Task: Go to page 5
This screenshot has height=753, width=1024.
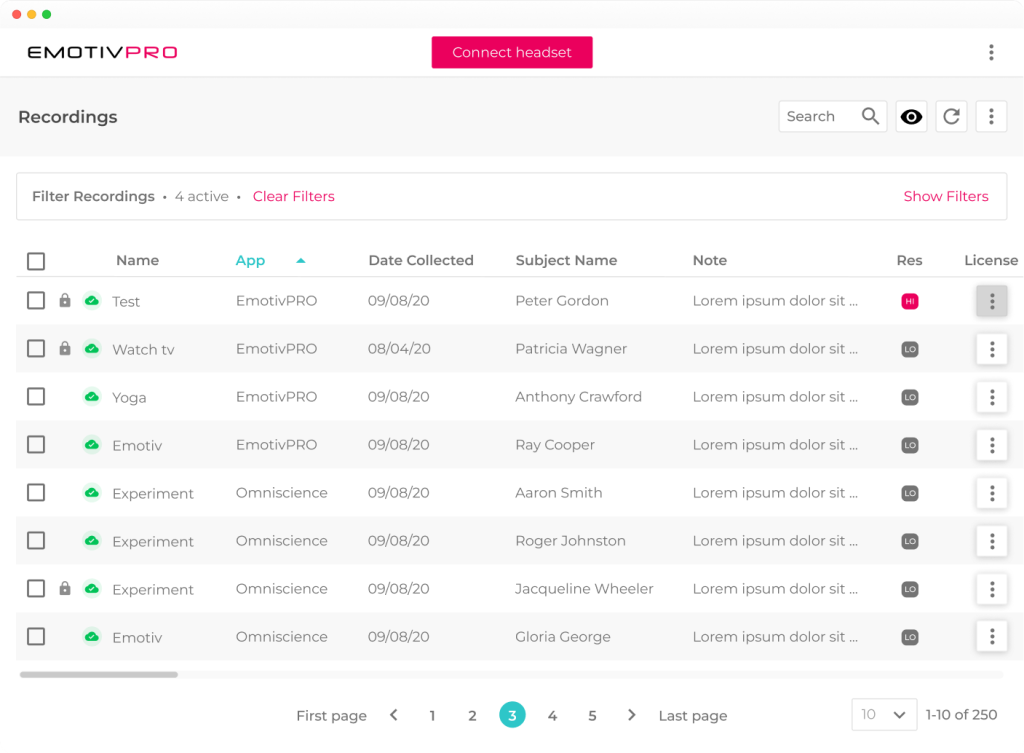Action: tap(592, 716)
